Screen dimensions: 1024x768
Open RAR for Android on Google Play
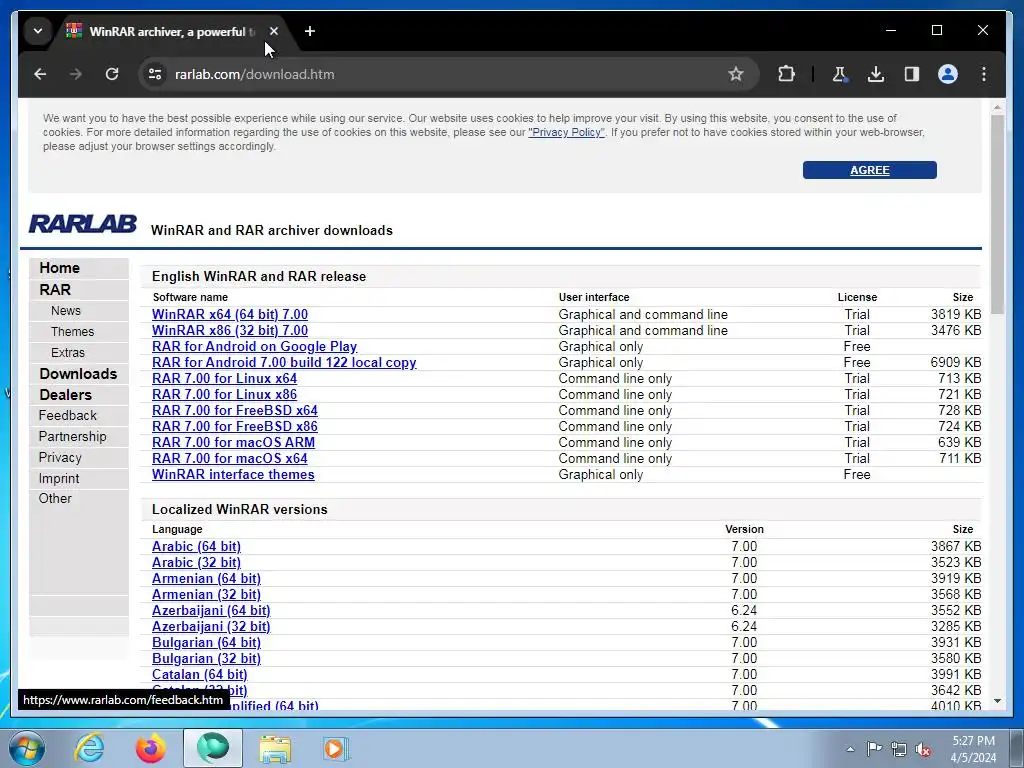click(255, 347)
